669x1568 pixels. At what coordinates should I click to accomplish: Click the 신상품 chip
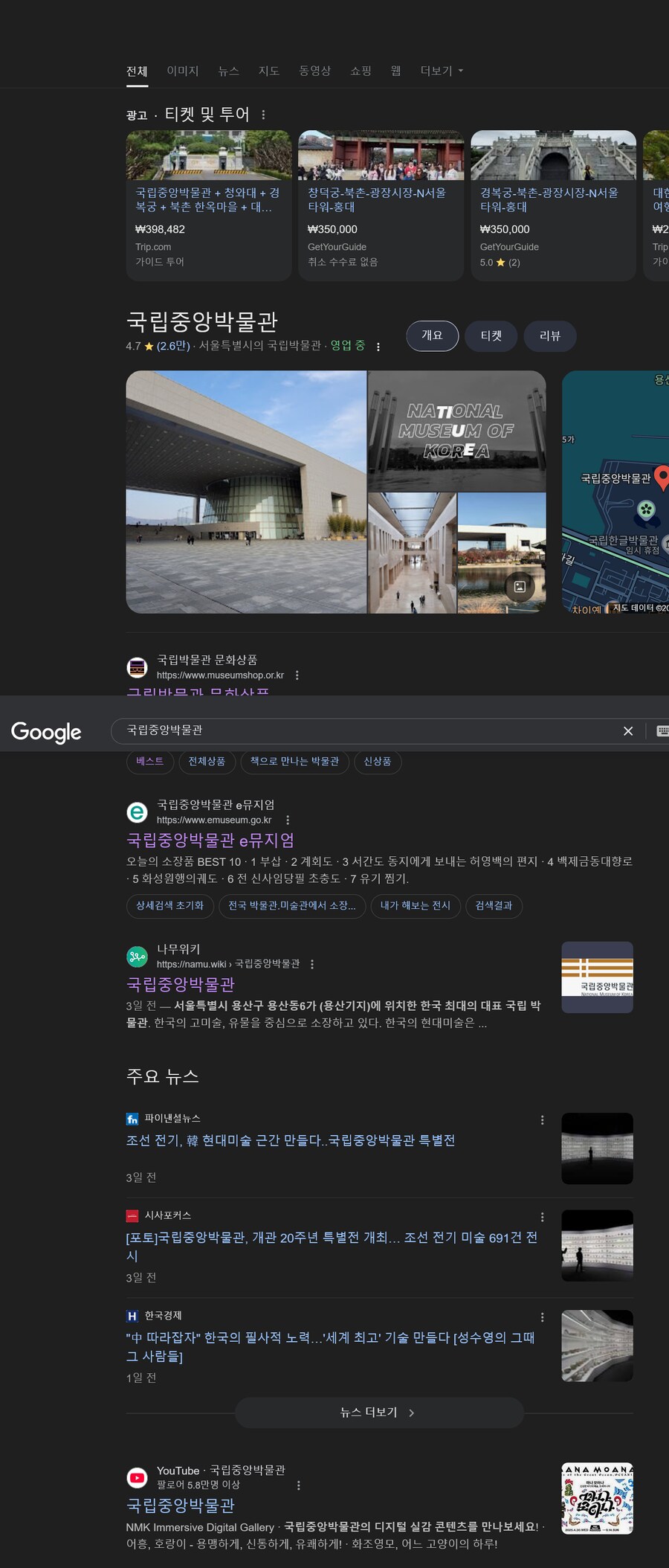pos(378,761)
